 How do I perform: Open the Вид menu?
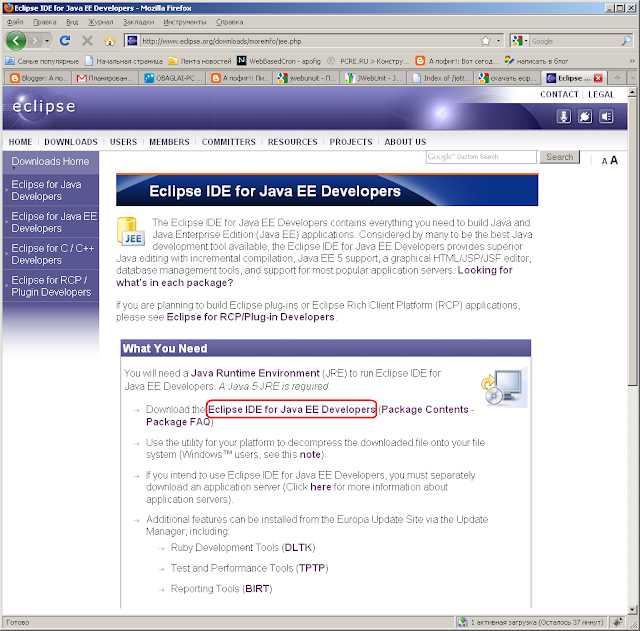click(72, 22)
